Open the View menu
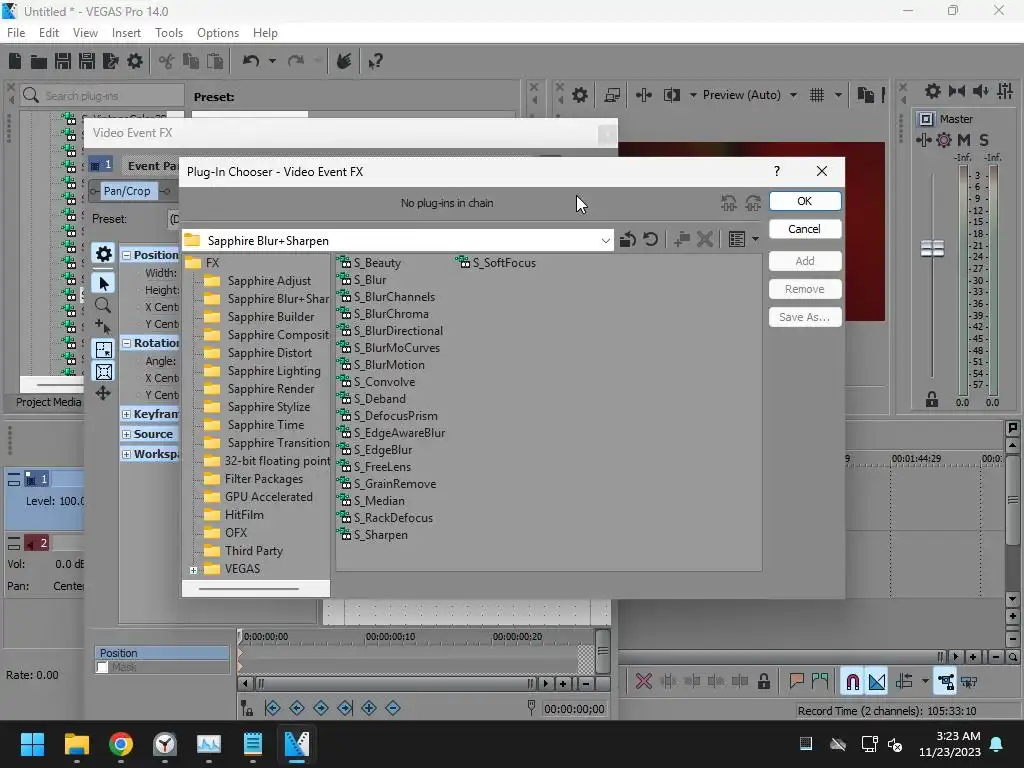 coord(85,33)
